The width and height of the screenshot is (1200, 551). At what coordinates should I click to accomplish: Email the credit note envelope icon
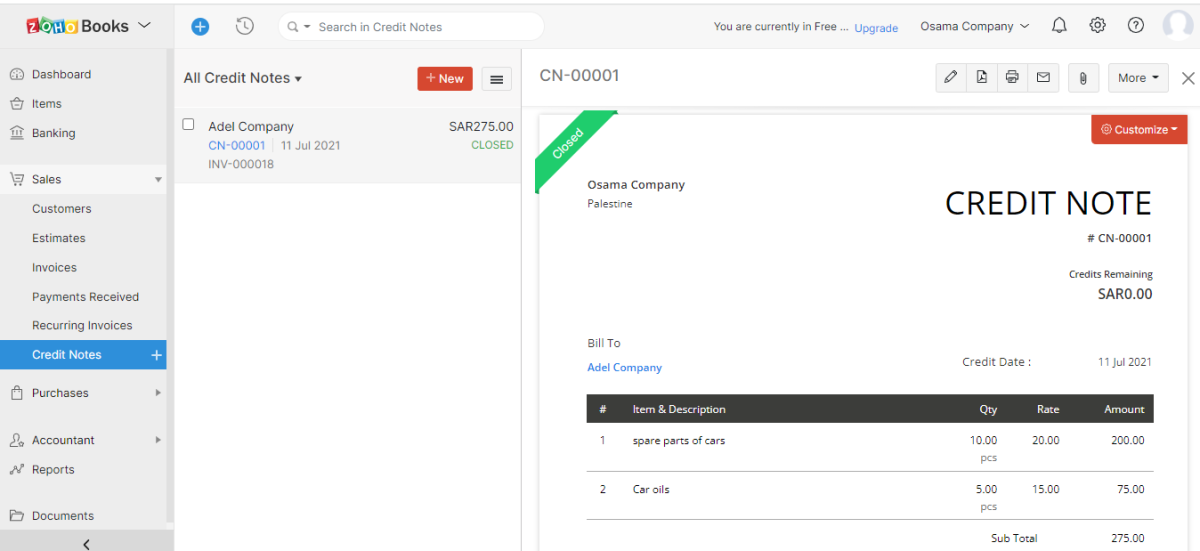coord(1043,78)
